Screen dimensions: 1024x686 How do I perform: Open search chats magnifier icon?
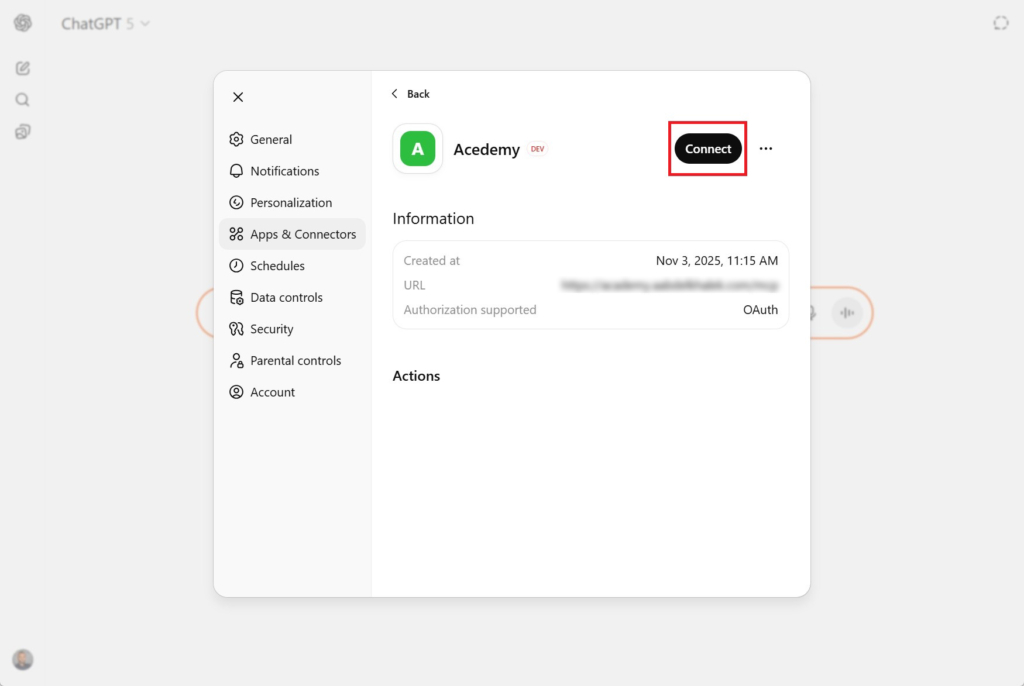22,100
